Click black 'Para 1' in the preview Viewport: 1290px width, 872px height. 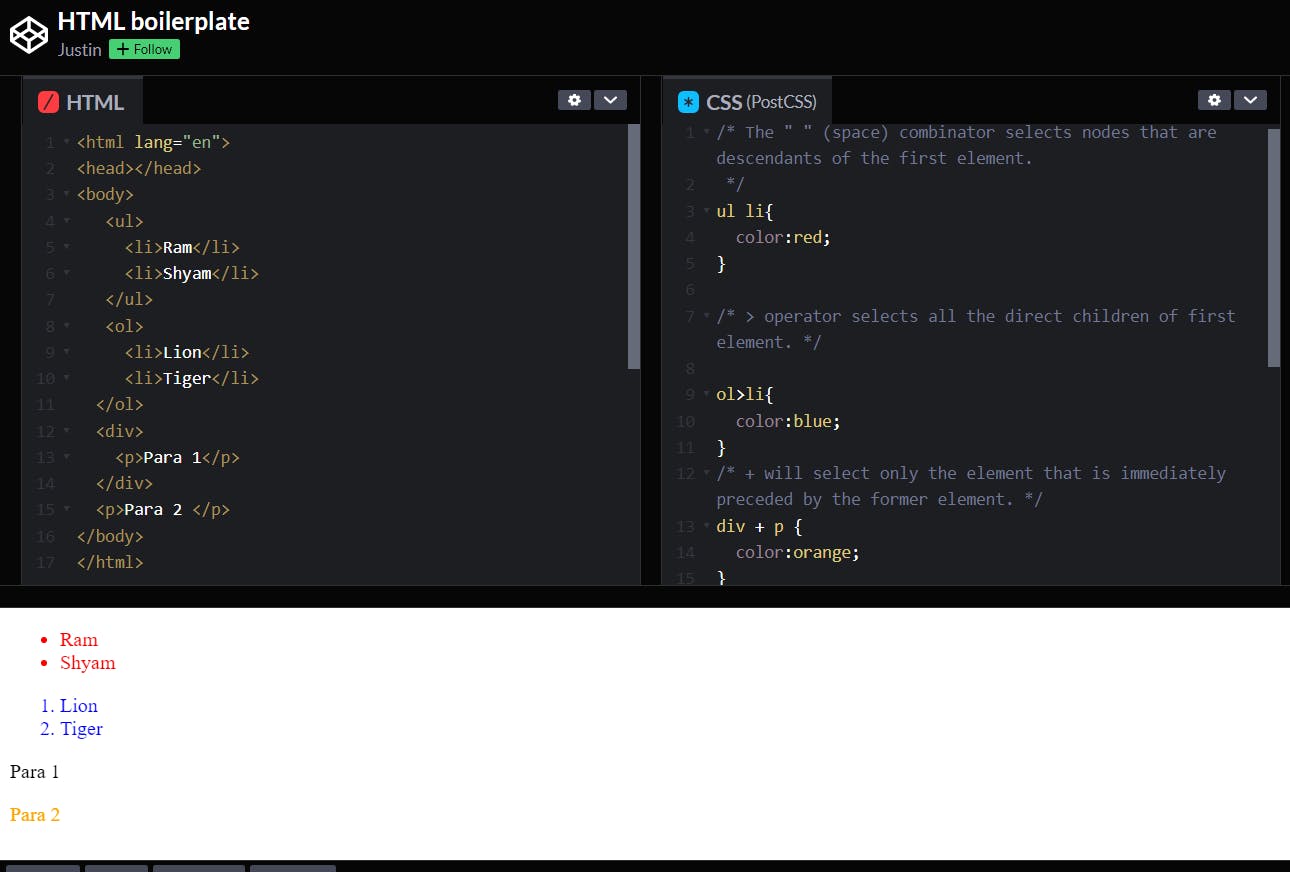[35, 771]
